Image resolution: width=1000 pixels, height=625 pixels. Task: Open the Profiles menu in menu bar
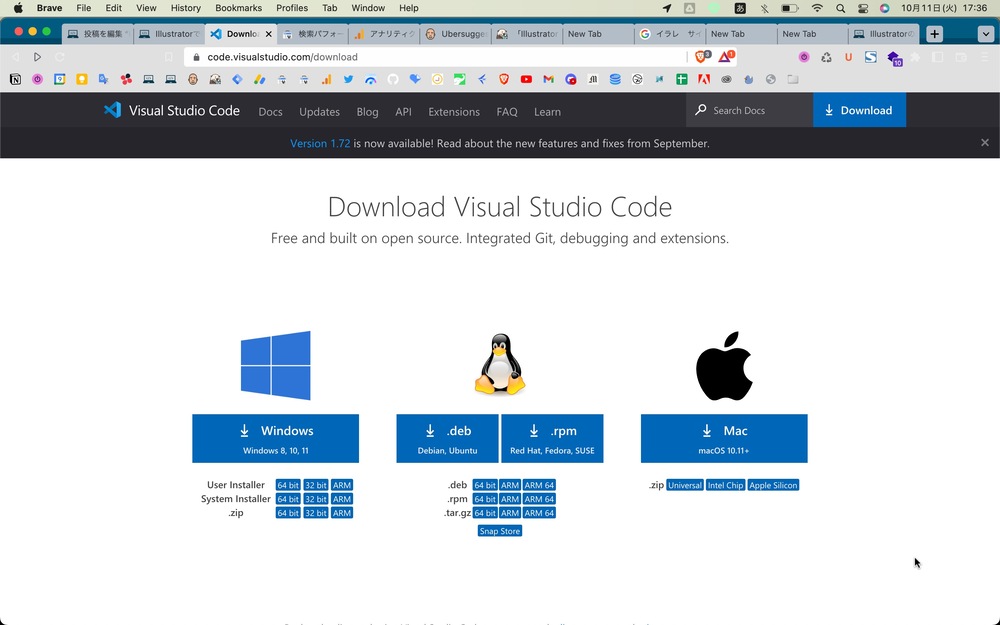pyautogui.click(x=292, y=8)
